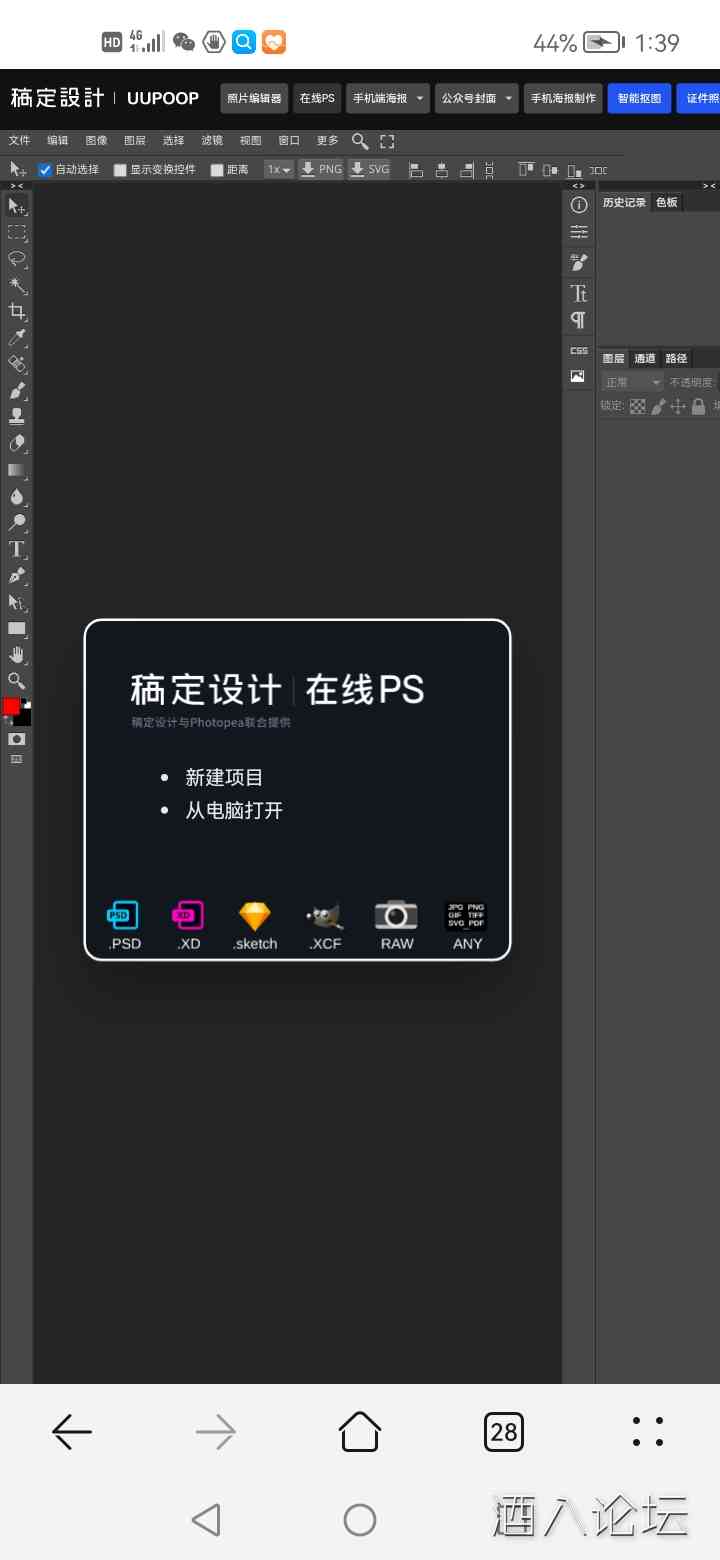Select the Blur (droplet) tool
Image resolution: width=720 pixels, height=1560 pixels.
click(16, 496)
